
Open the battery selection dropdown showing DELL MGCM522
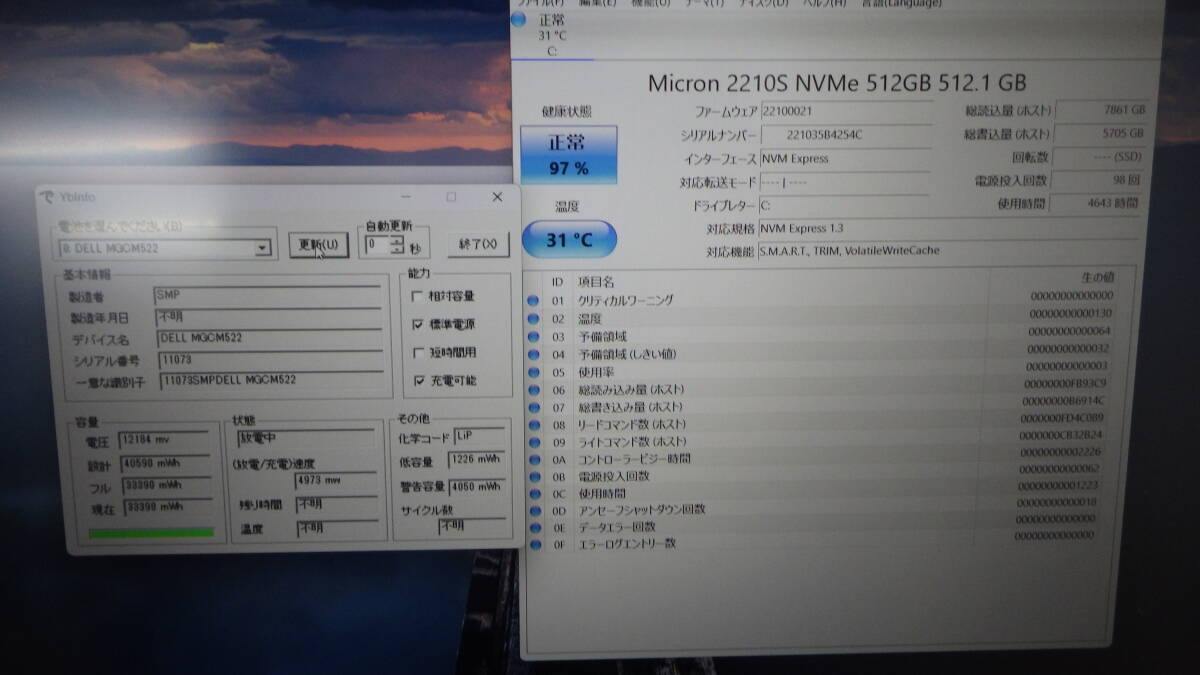(x=263, y=248)
